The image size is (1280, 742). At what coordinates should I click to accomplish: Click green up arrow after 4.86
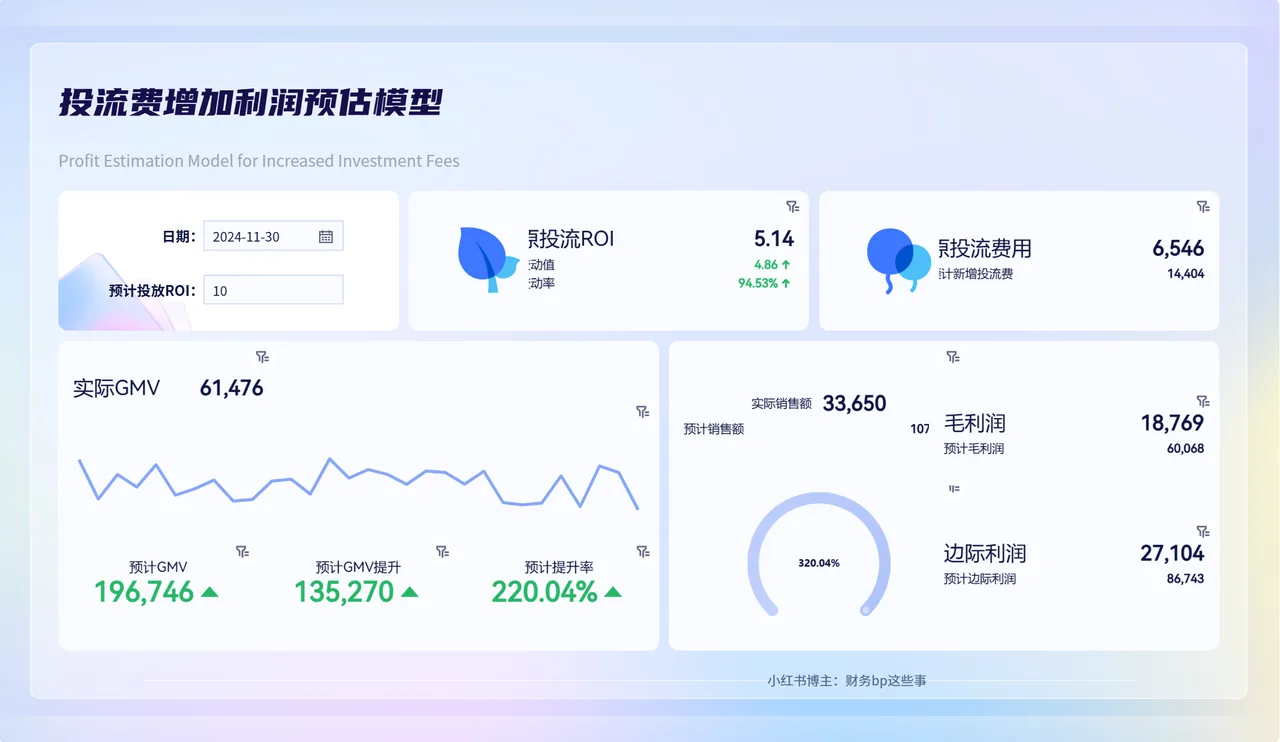coord(786,265)
